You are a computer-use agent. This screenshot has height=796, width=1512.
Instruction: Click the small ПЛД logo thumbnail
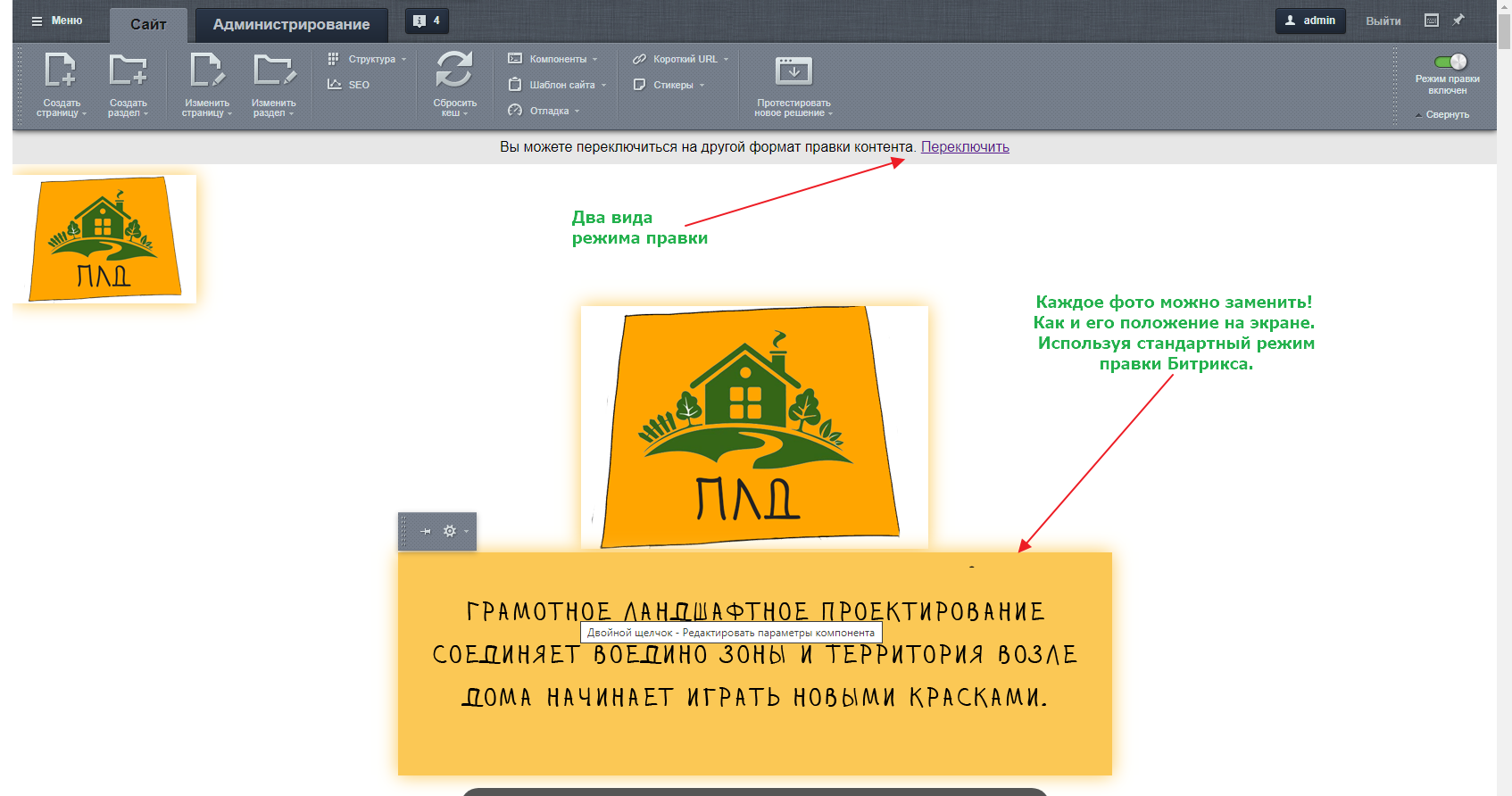(104, 239)
